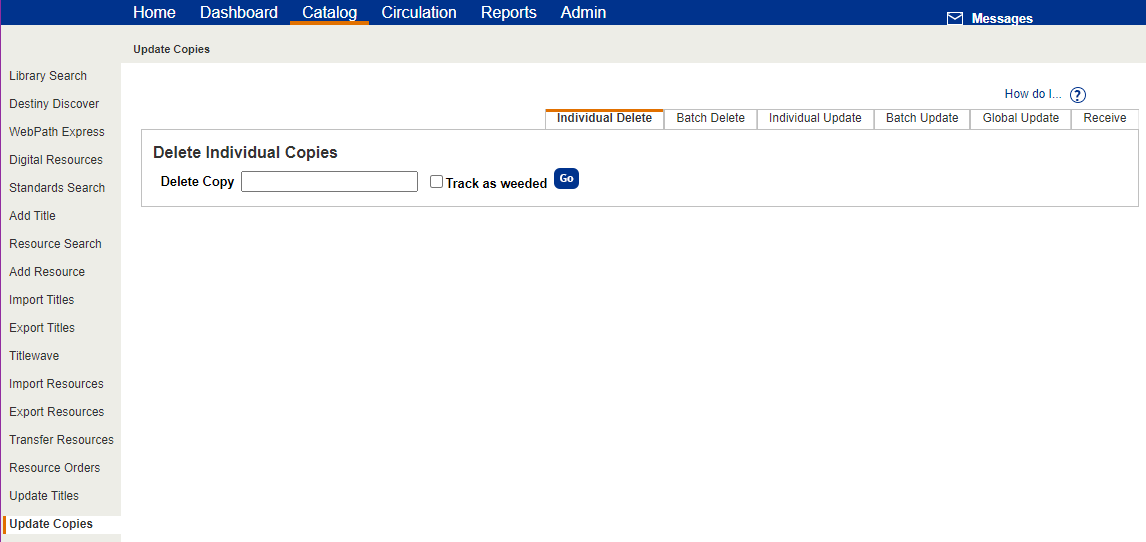
Task: Open Library Search in sidebar
Action: pos(48,76)
